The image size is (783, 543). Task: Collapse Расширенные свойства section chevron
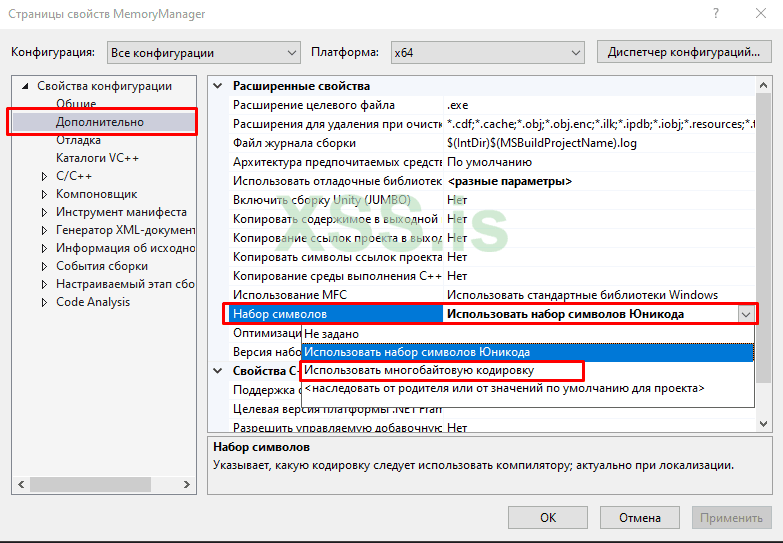(x=218, y=86)
